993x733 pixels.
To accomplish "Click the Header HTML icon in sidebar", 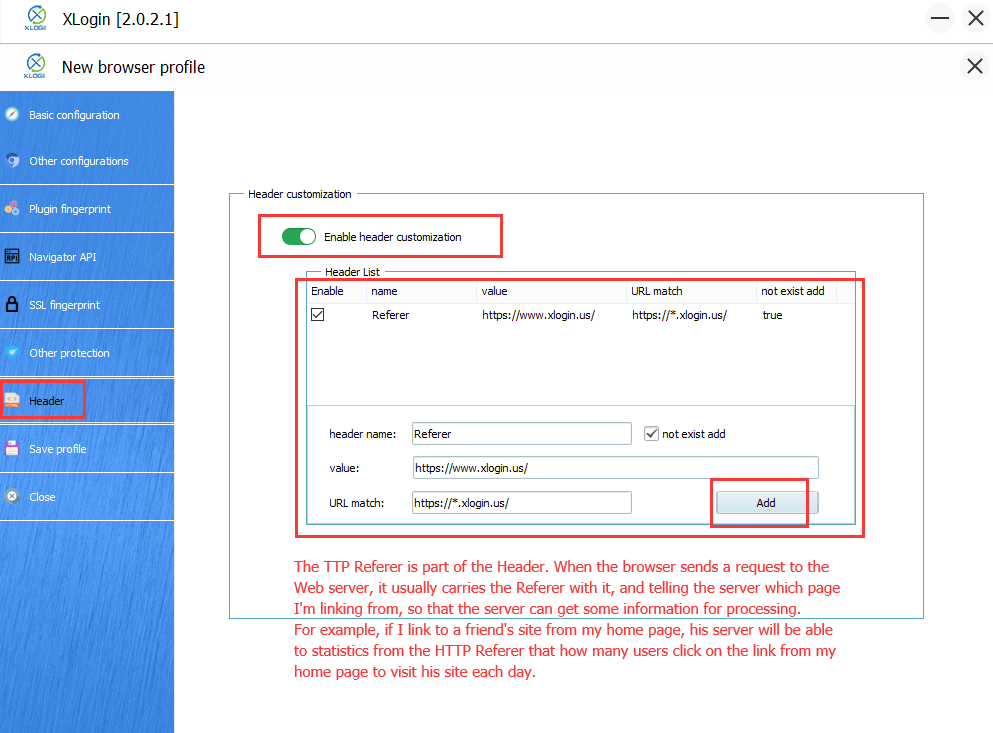I will click(12, 400).
